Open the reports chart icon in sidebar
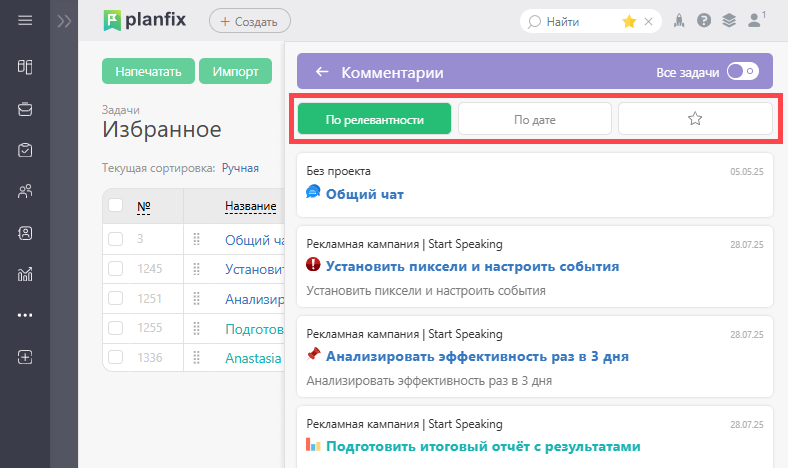 25,274
